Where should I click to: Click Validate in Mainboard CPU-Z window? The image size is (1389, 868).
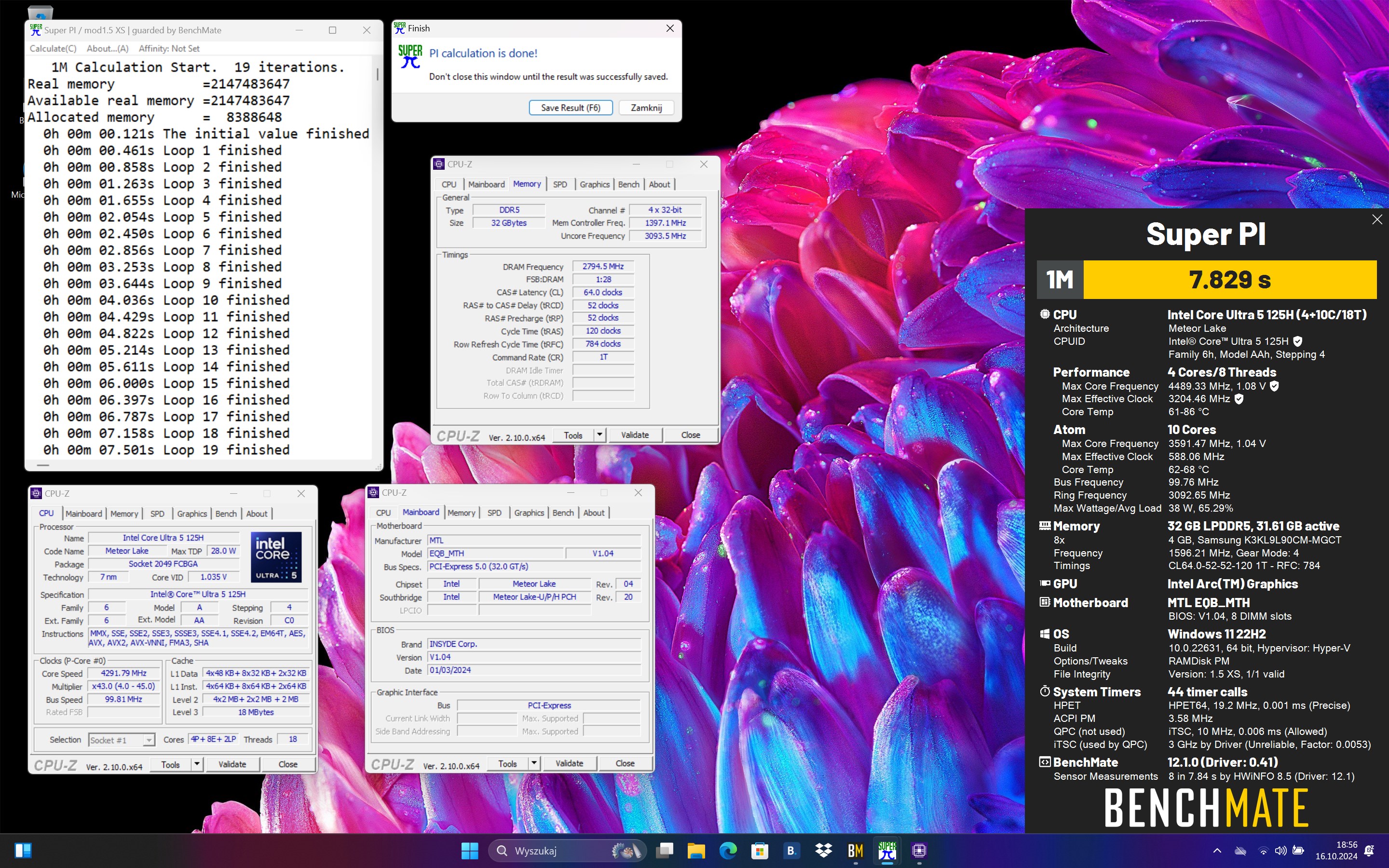click(x=570, y=763)
